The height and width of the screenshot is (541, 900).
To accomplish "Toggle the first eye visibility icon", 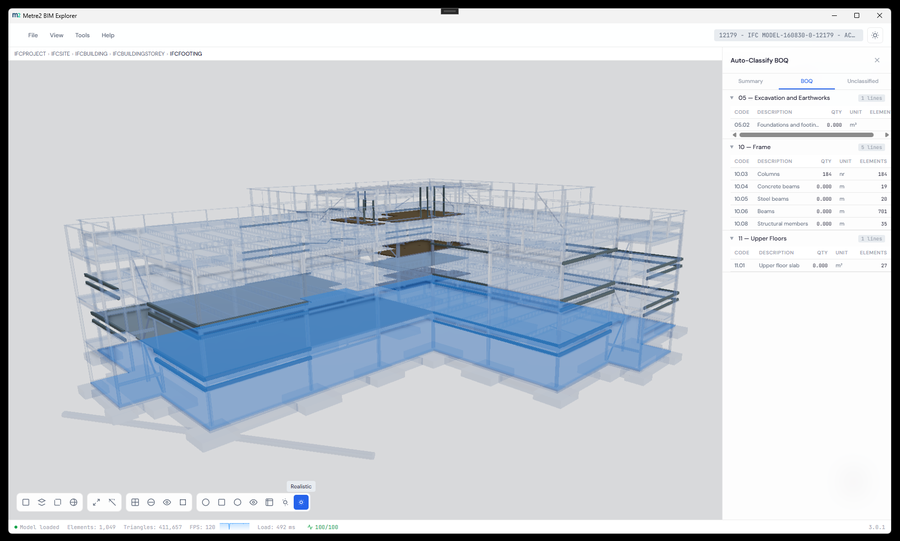I will click(x=167, y=502).
